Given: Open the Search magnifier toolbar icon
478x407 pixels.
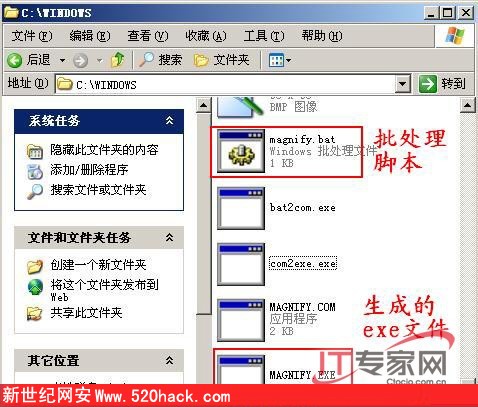Looking at the screenshot, I should (x=146, y=60).
